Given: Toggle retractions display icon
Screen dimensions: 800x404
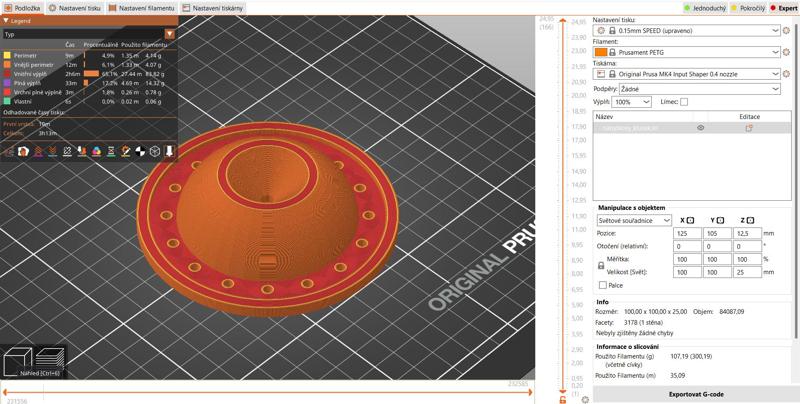Looking at the screenshot, I should coord(37,152).
